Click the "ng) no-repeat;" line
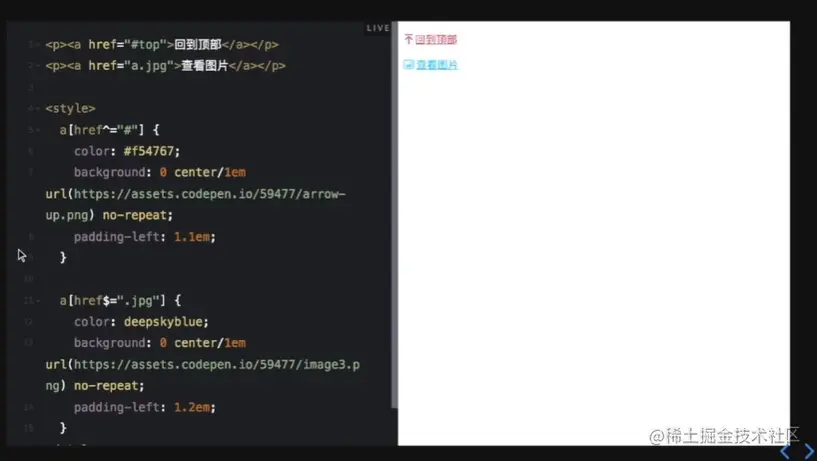Screen dimensions: 817x461 (95, 386)
